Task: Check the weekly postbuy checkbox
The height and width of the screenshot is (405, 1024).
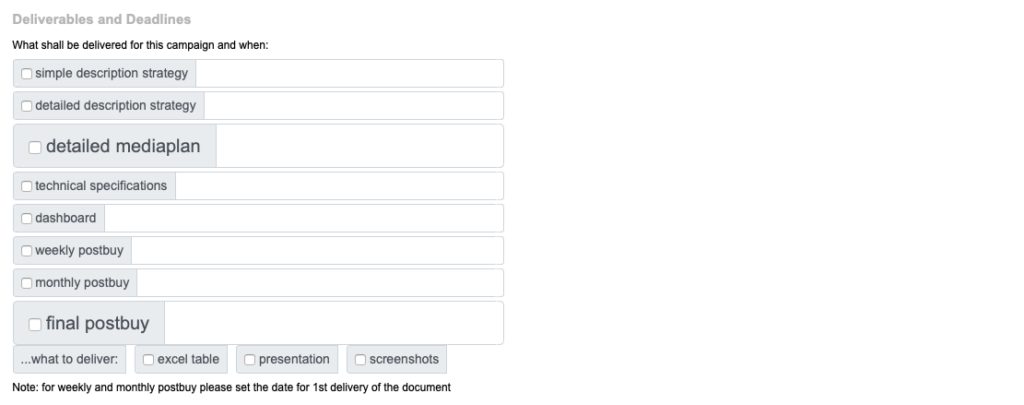Action: (26, 250)
